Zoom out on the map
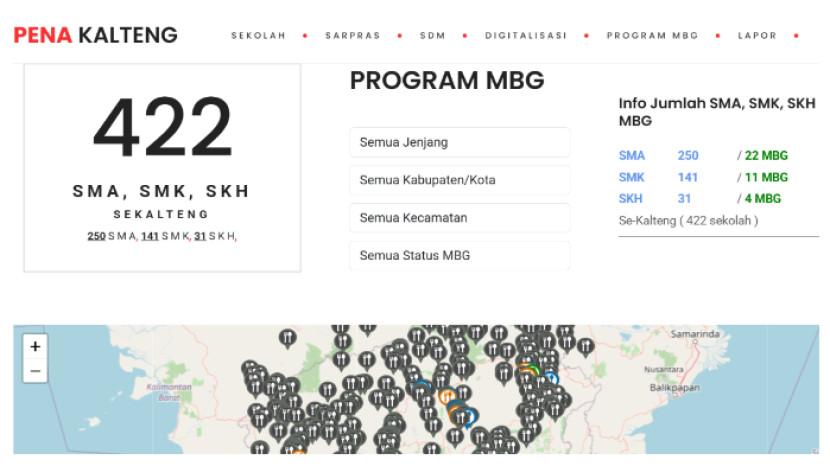The width and height of the screenshot is (830, 466). [x=35, y=371]
